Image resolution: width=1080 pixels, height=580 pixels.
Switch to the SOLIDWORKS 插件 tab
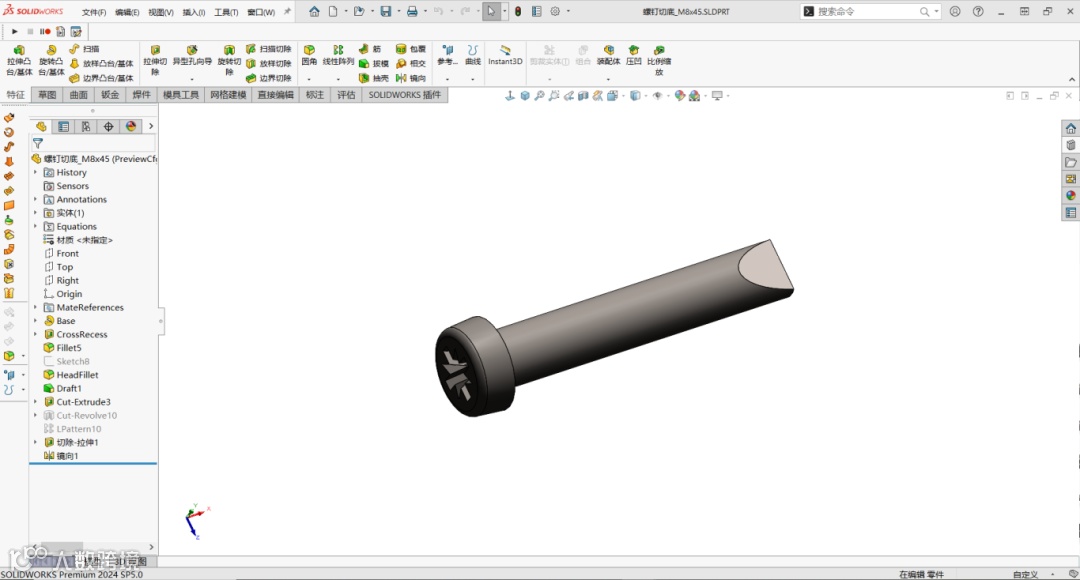[404, 95]
